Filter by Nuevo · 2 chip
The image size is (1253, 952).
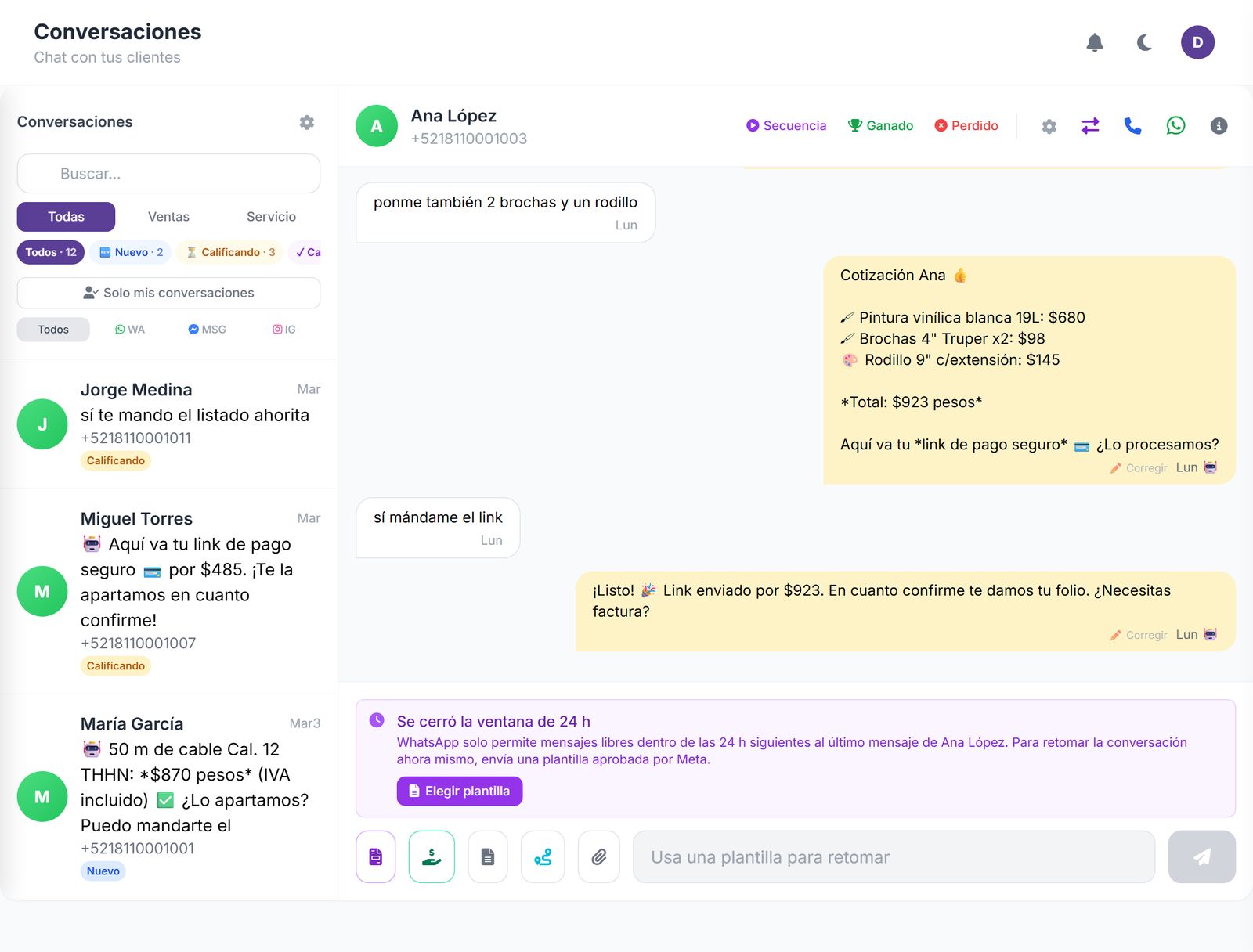tap(131, 252)
